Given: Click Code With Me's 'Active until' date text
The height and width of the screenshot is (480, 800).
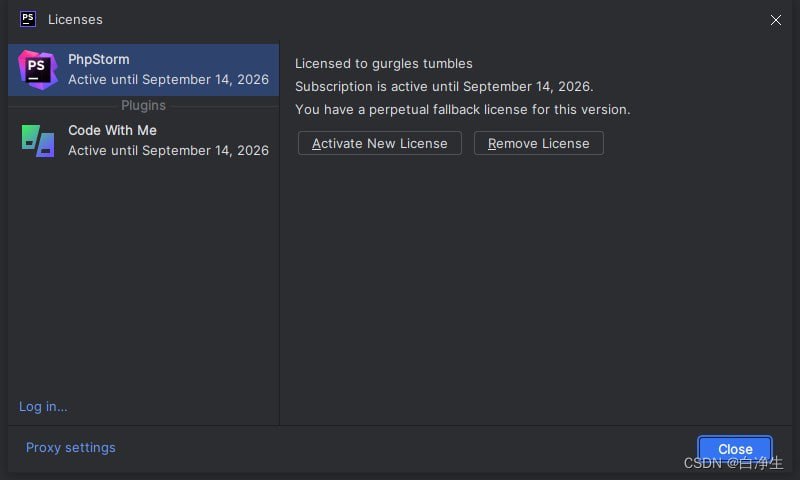Looking at the screenshot, I should point(168,150).
